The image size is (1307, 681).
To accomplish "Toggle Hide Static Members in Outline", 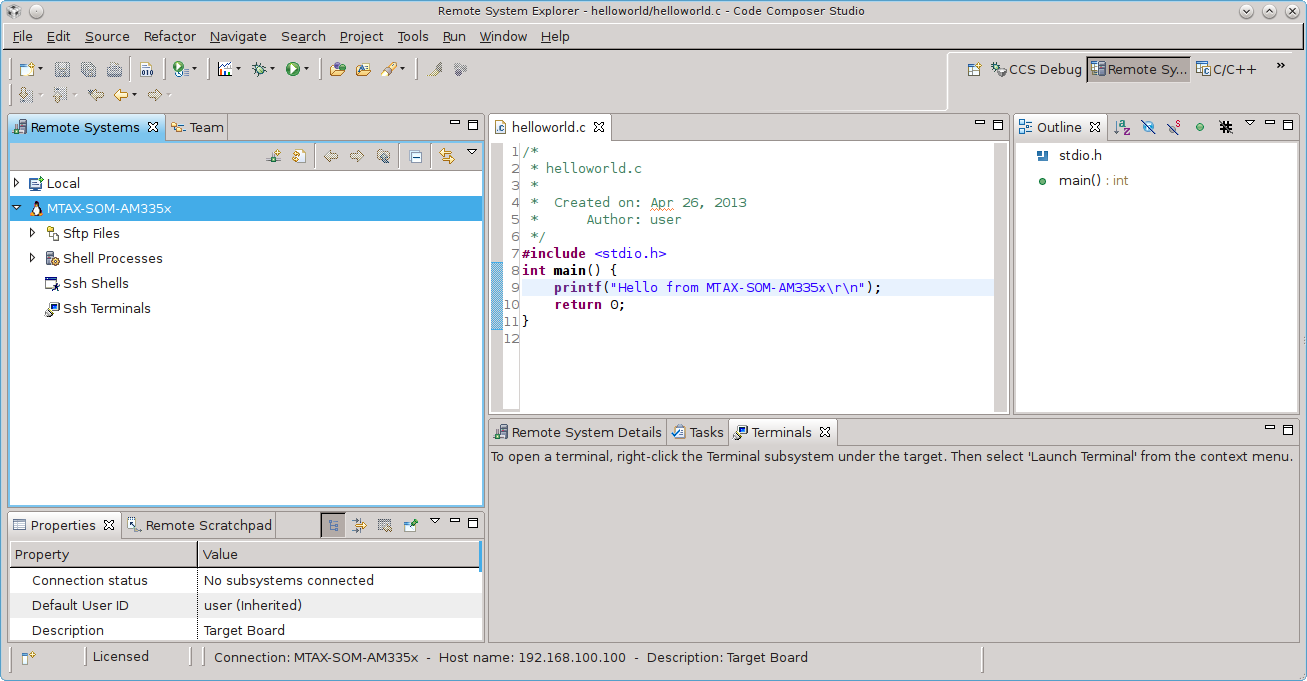I will [1174, 127].
